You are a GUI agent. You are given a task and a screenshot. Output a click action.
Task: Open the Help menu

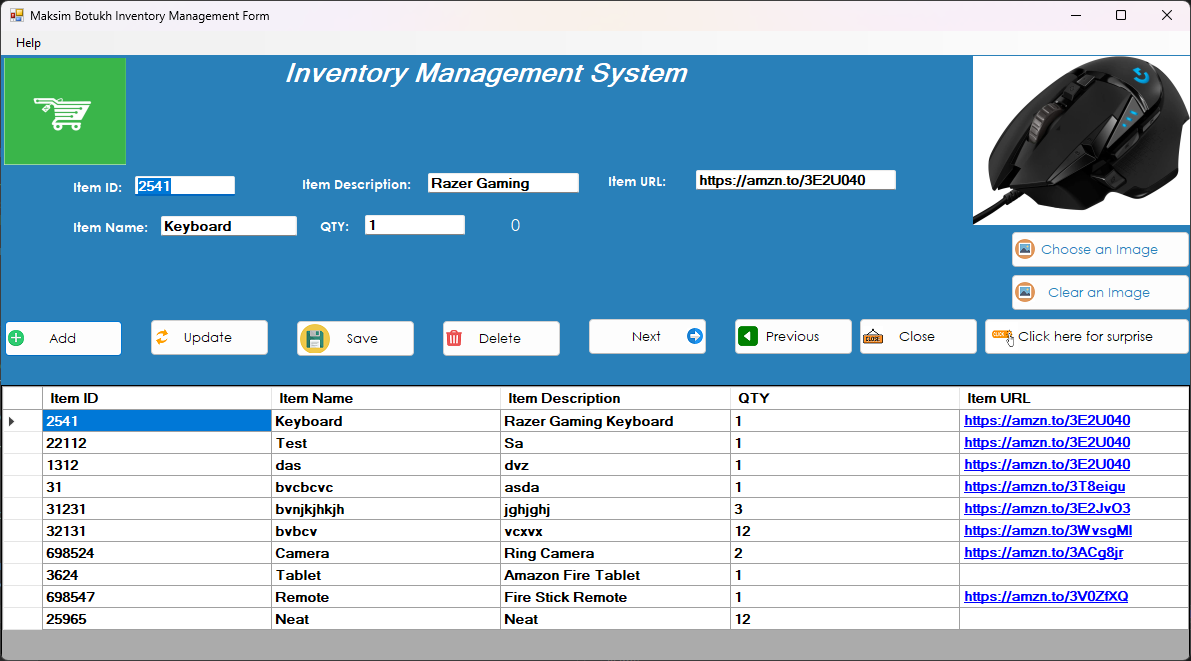(x=28, y=43)
